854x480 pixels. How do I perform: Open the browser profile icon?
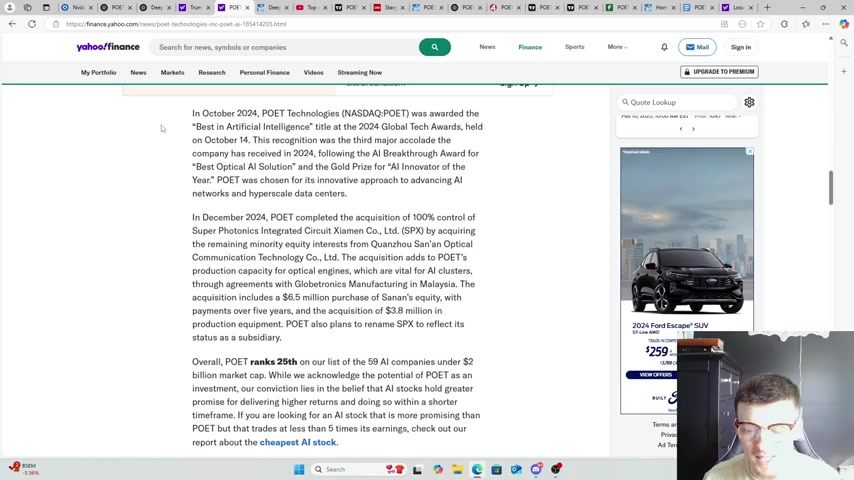(9, 8)
